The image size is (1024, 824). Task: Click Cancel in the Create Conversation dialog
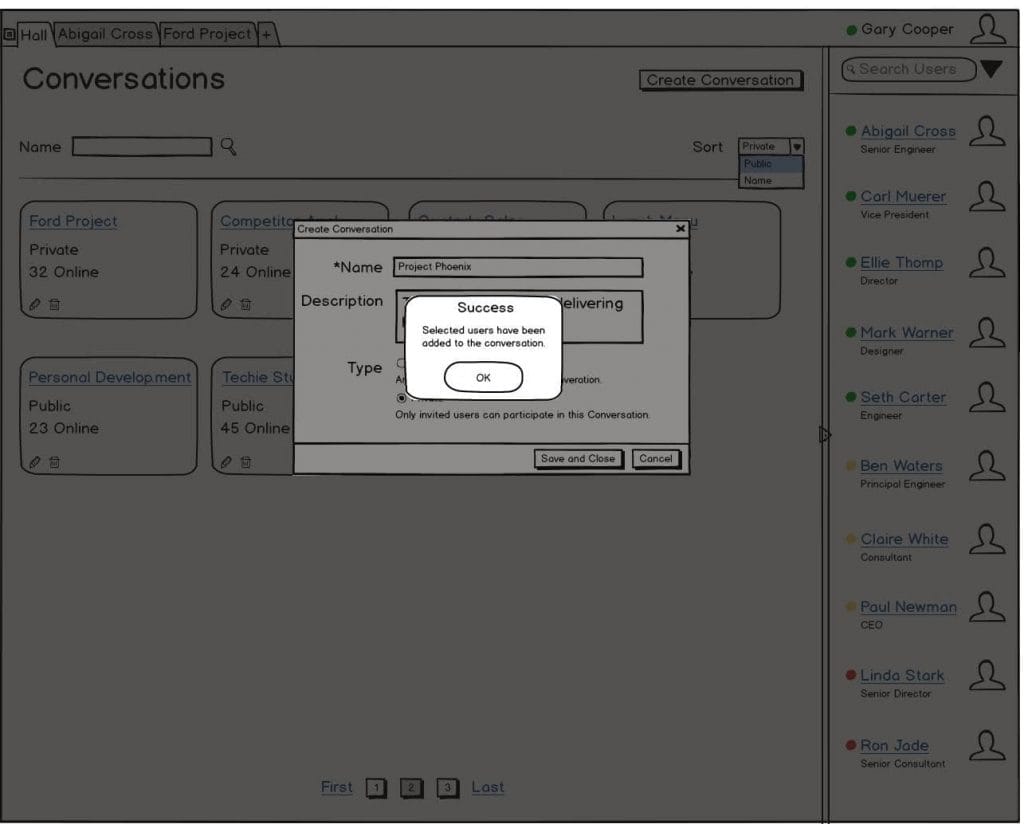[x=656, y=459]
